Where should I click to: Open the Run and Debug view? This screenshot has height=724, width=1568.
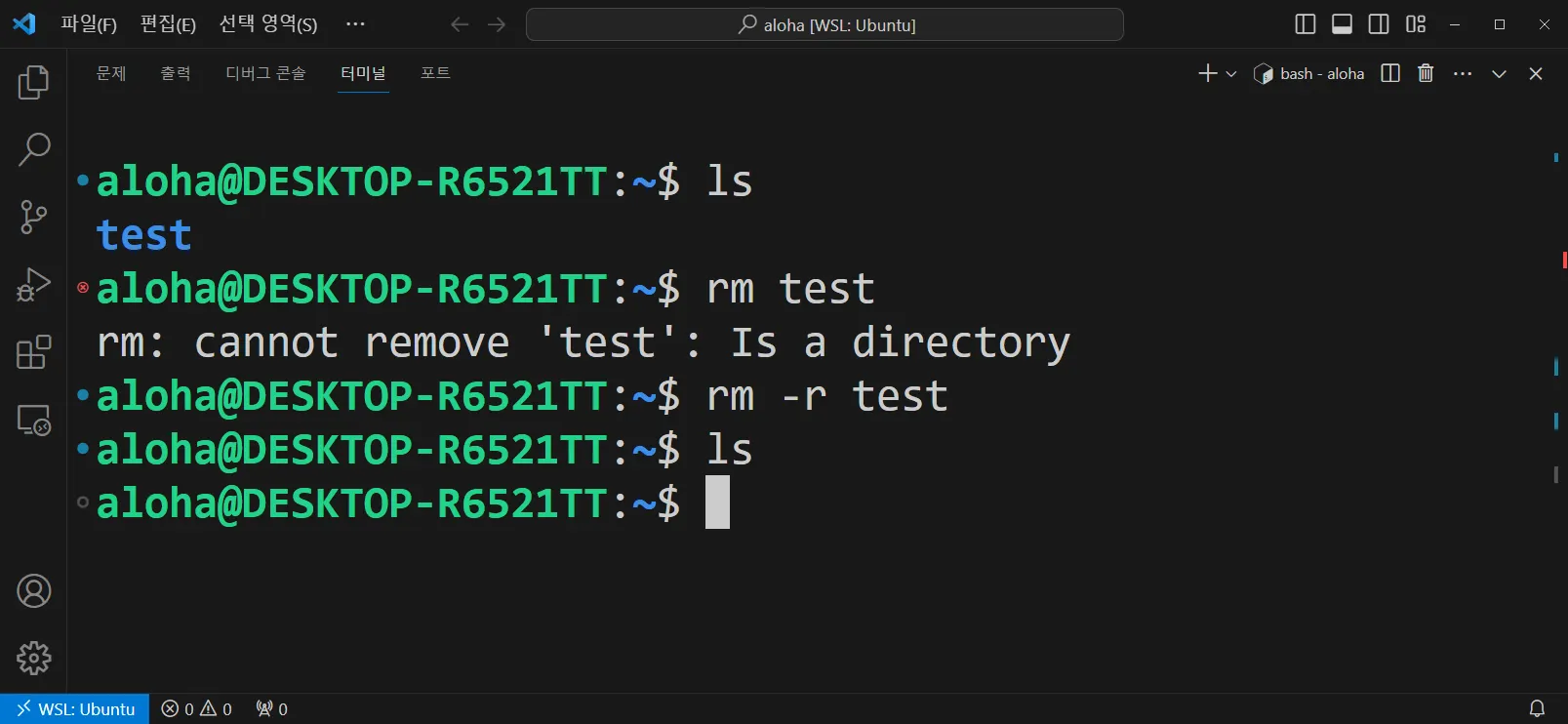pos(33,285)
